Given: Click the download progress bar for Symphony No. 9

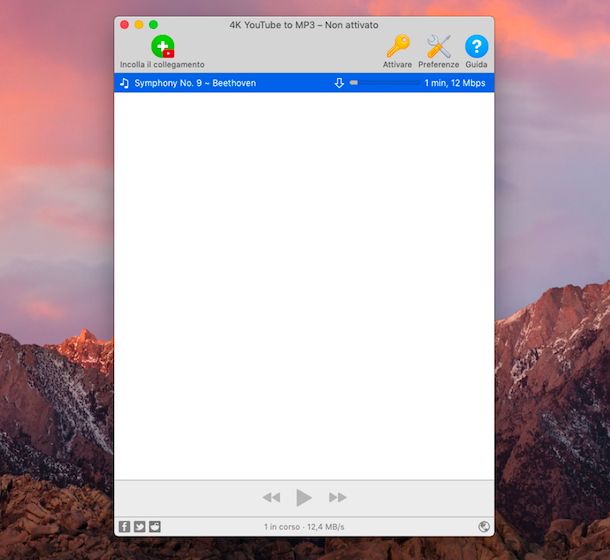Looking at the screenshot, I should coord(384,83).
